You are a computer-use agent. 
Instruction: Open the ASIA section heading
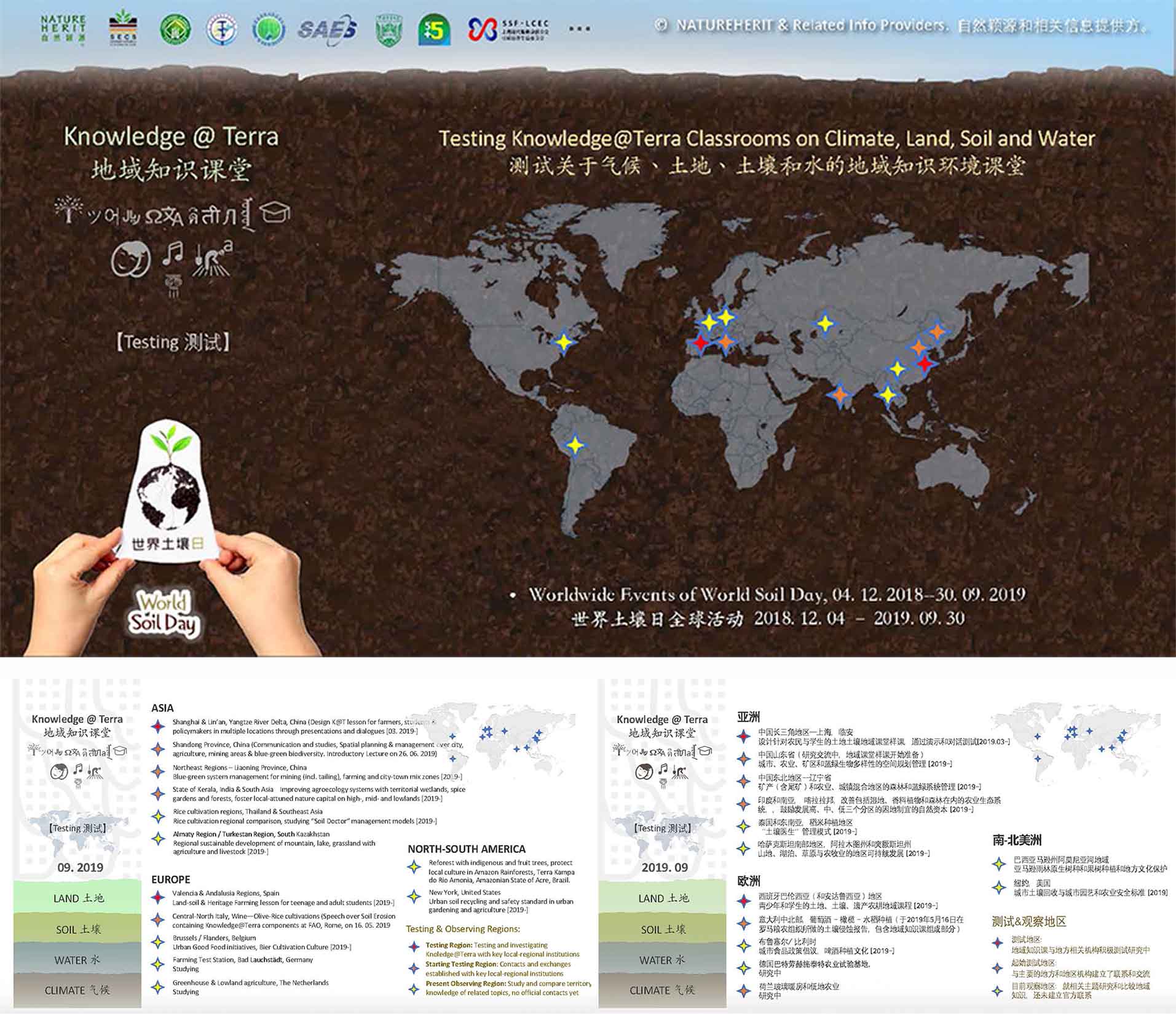pos(162,708)
